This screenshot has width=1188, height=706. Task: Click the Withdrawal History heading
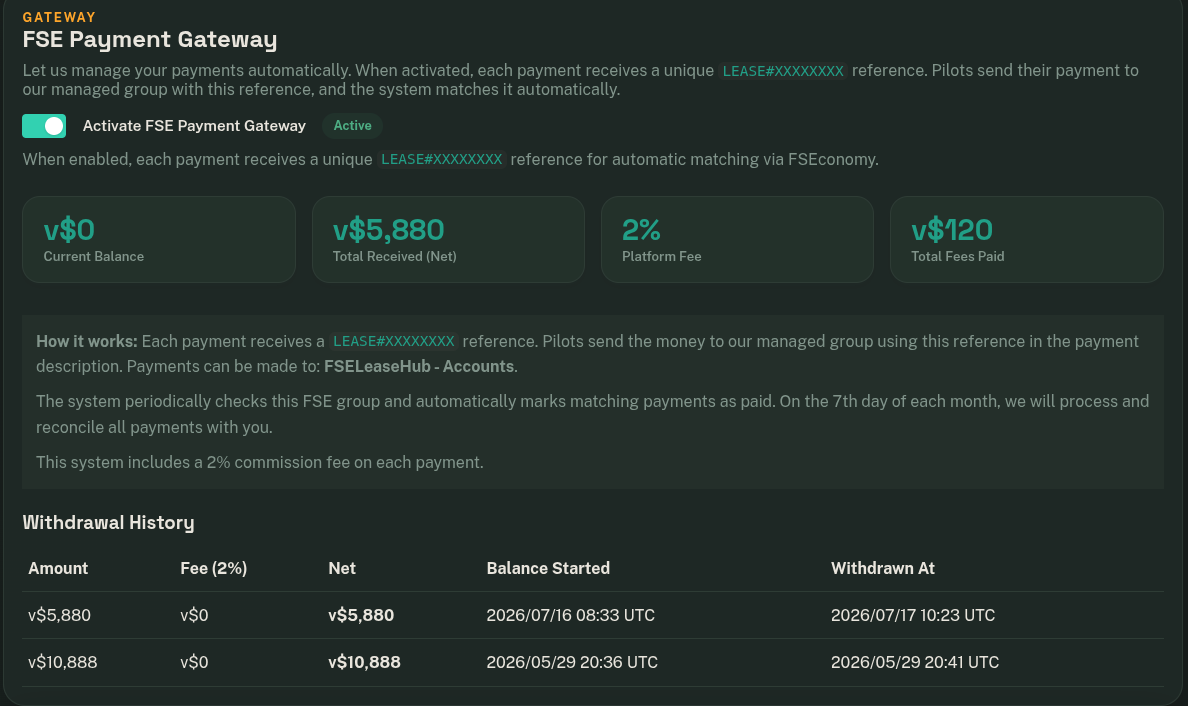pos(108,523)
